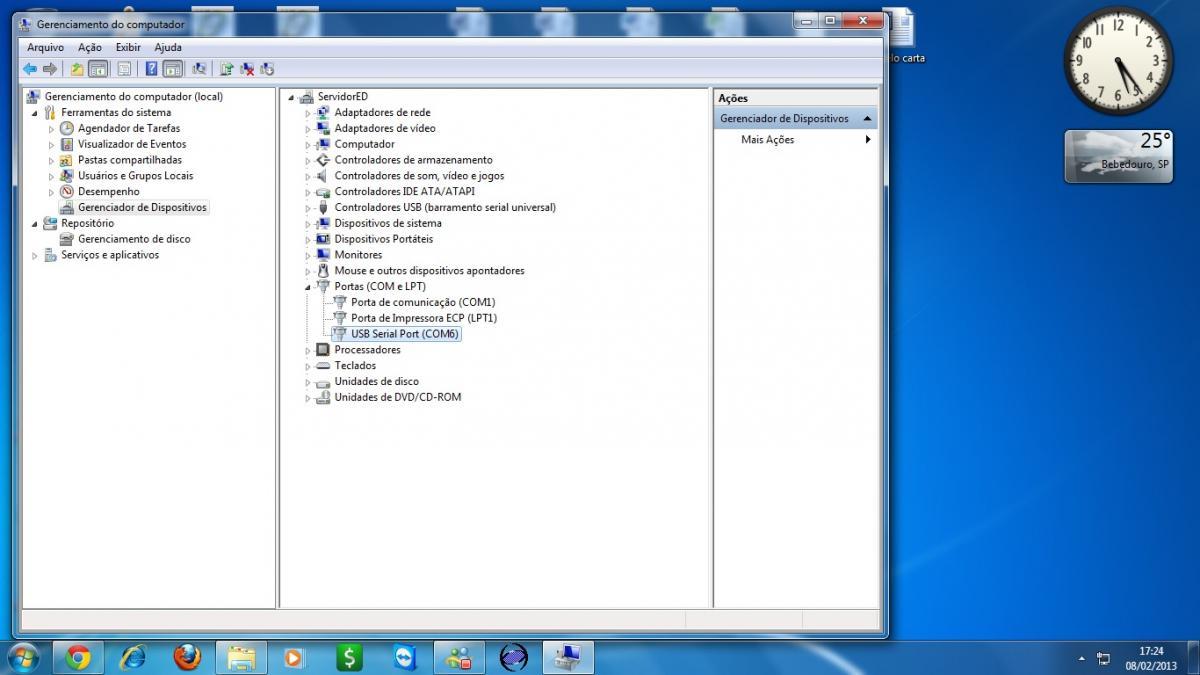The height and width of the screenshot is (675, 1200).
Task: Open Firefox from the taskbar
Action: click(x=187, y=657)
